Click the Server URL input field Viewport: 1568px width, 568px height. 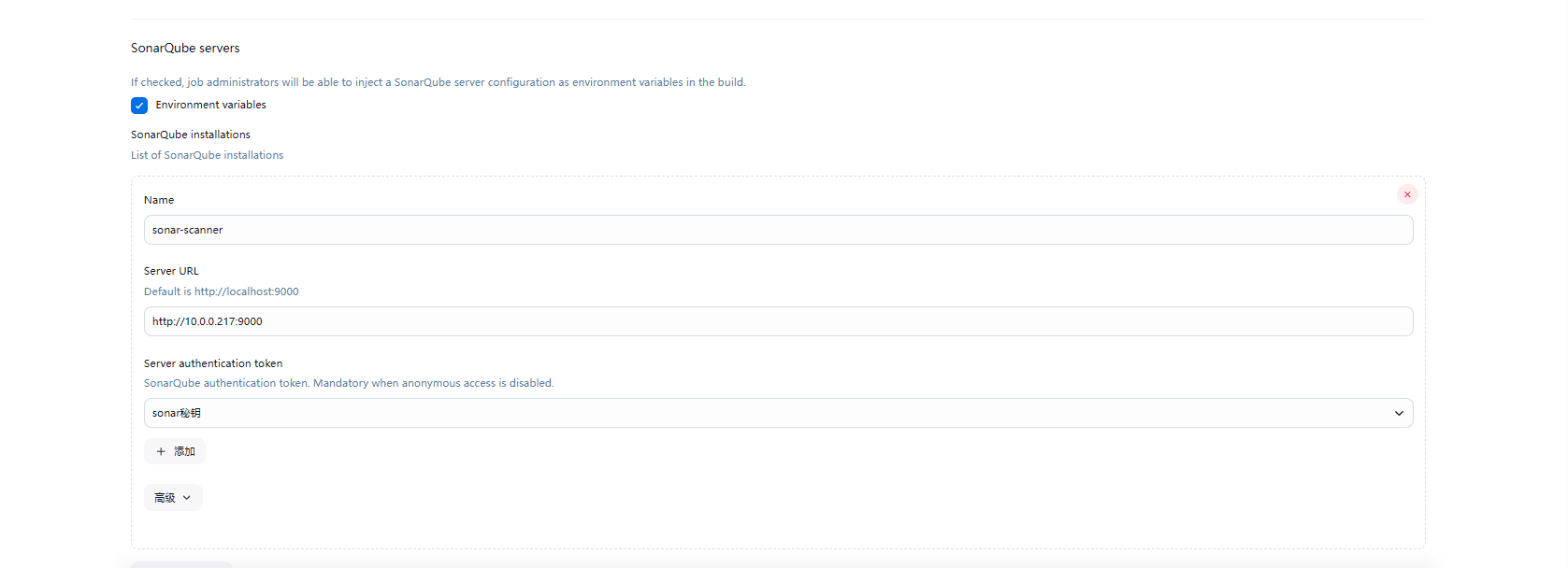pyautogui.click(x=778, y=321)
